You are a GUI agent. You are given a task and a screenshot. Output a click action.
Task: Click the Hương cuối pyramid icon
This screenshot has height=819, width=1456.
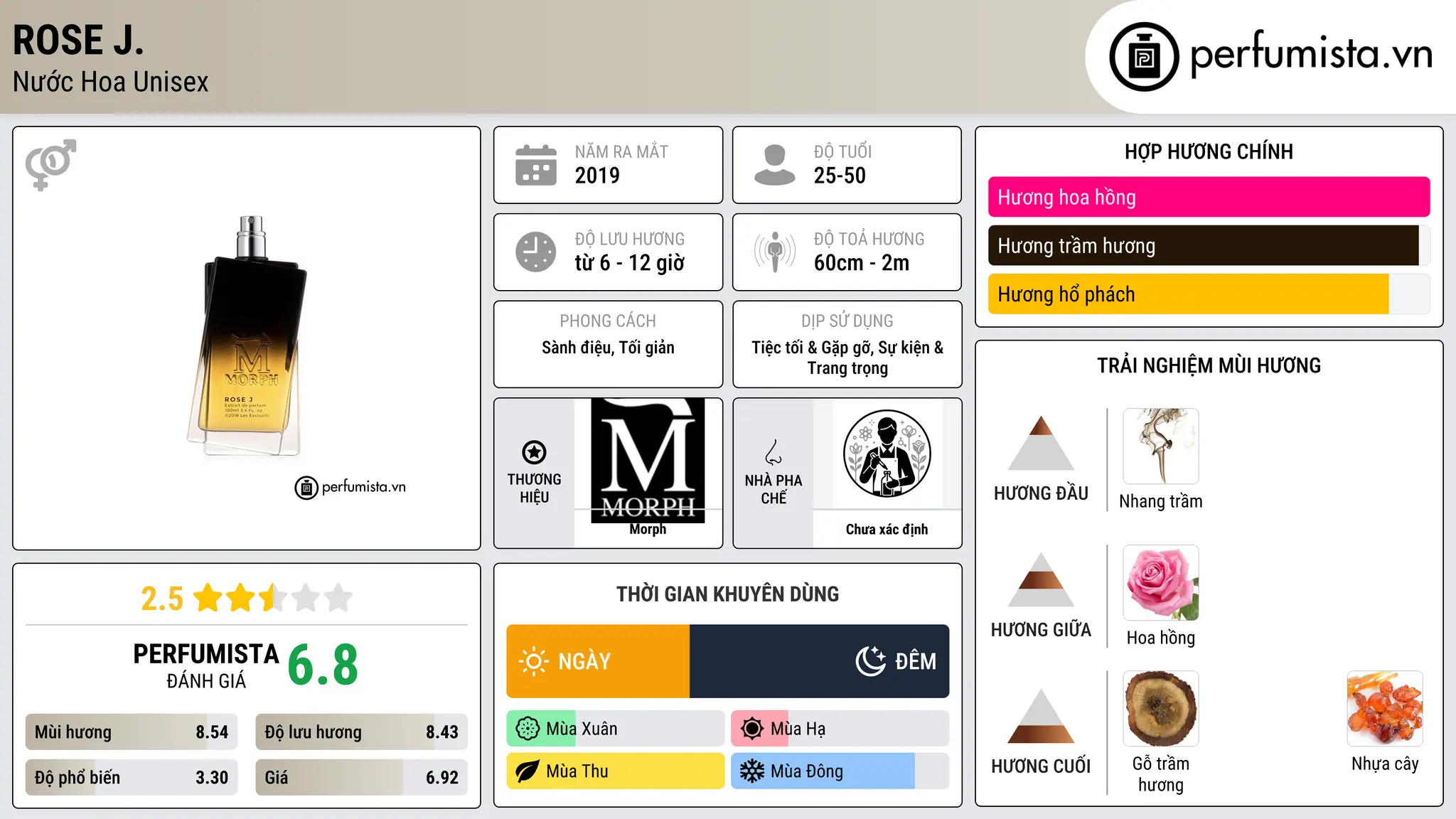[x=1041, y=716]
